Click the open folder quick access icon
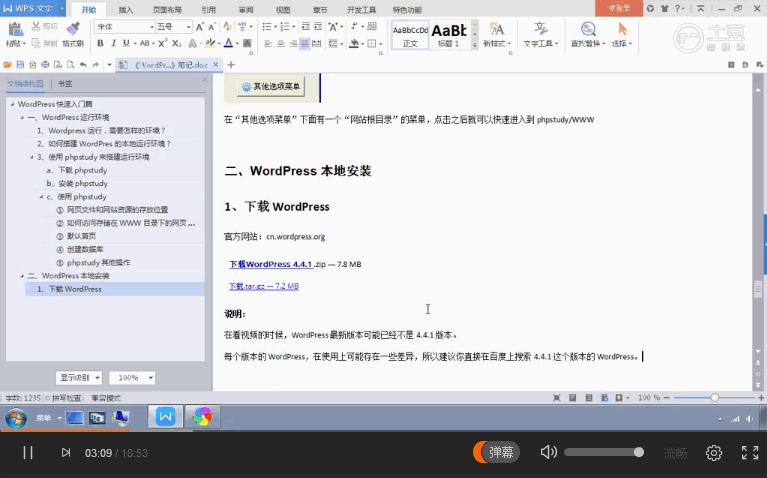767x478 pixels. click(7, 65)
